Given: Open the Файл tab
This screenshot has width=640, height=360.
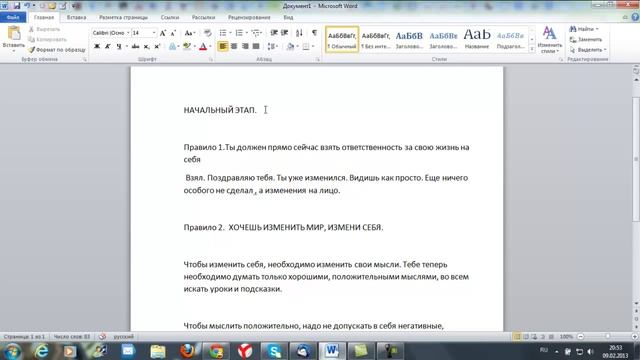Looking at the screenshot, I should click(x=13, y=18).
